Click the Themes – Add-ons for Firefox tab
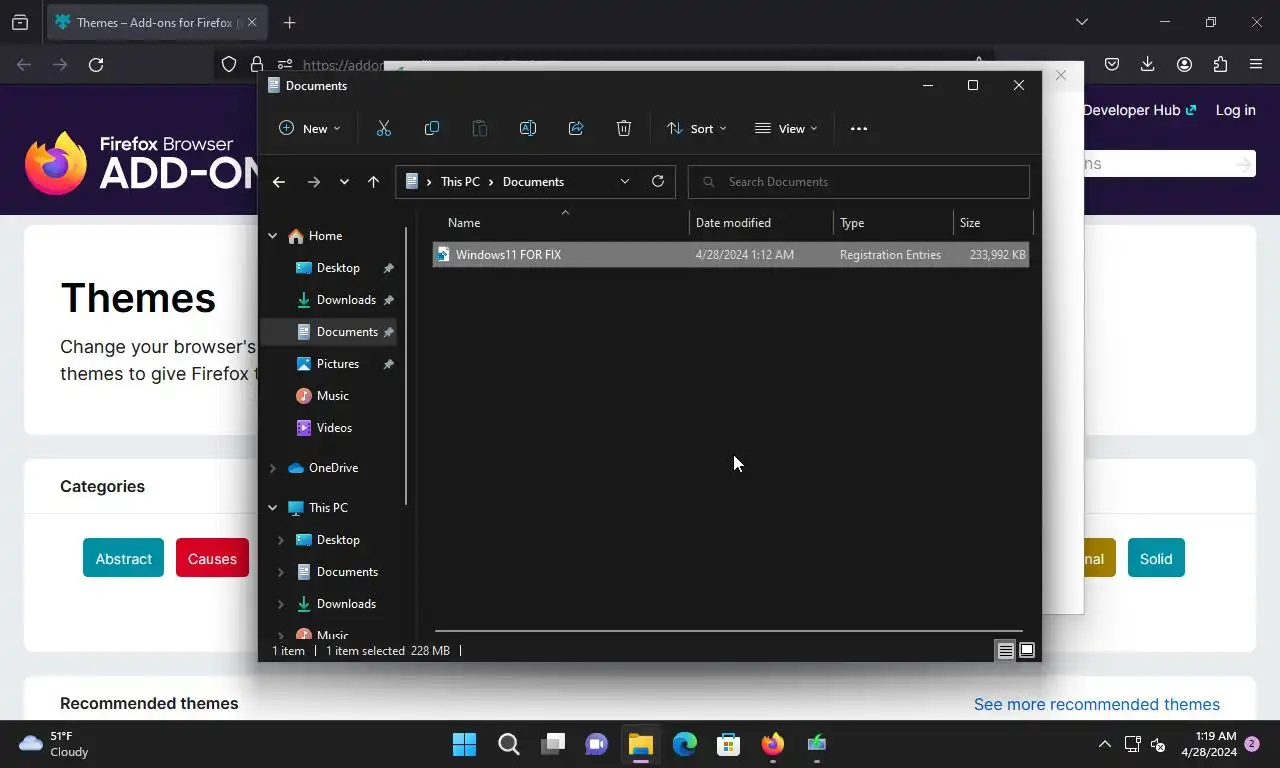The width and height of the screenshot is (1280, 768). [155, 22]
